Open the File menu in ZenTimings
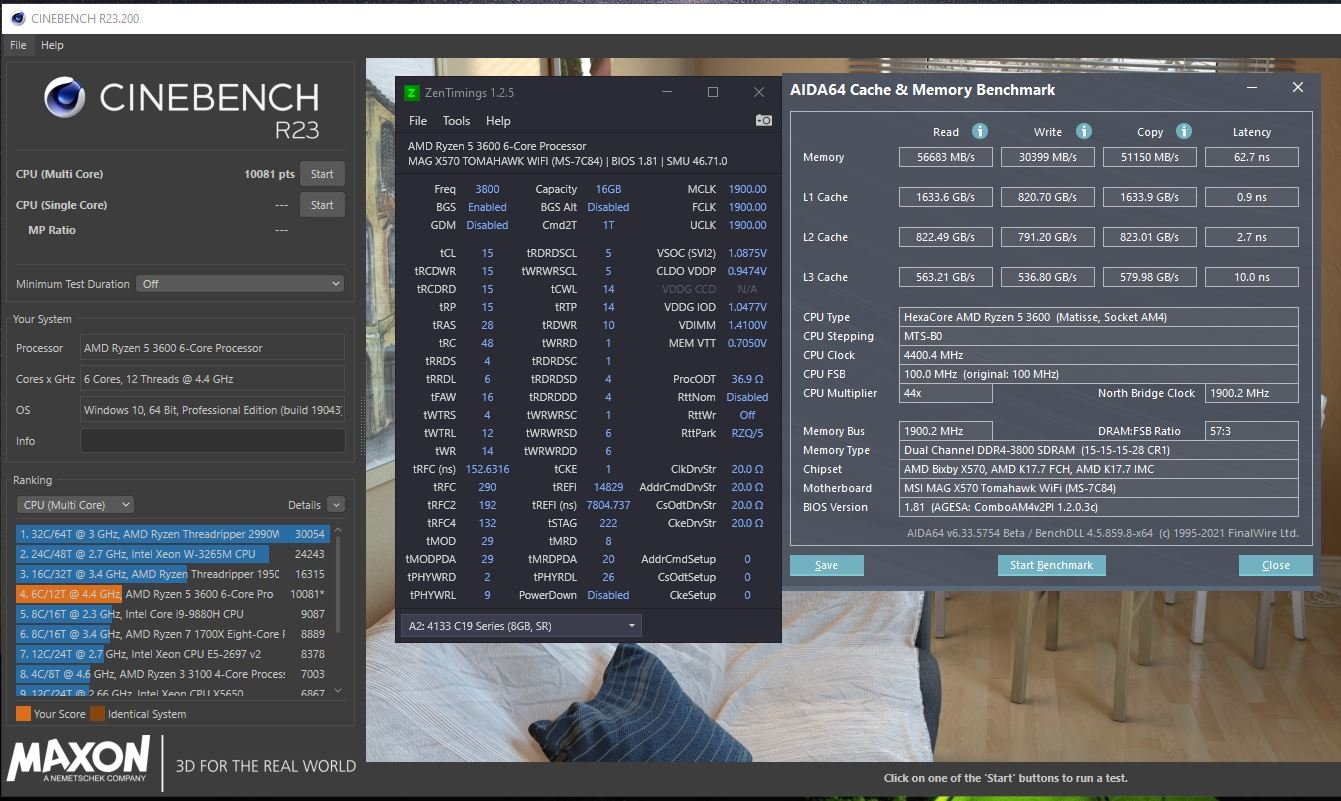The width and height of the screenshot is (1341, 801). 418,121
